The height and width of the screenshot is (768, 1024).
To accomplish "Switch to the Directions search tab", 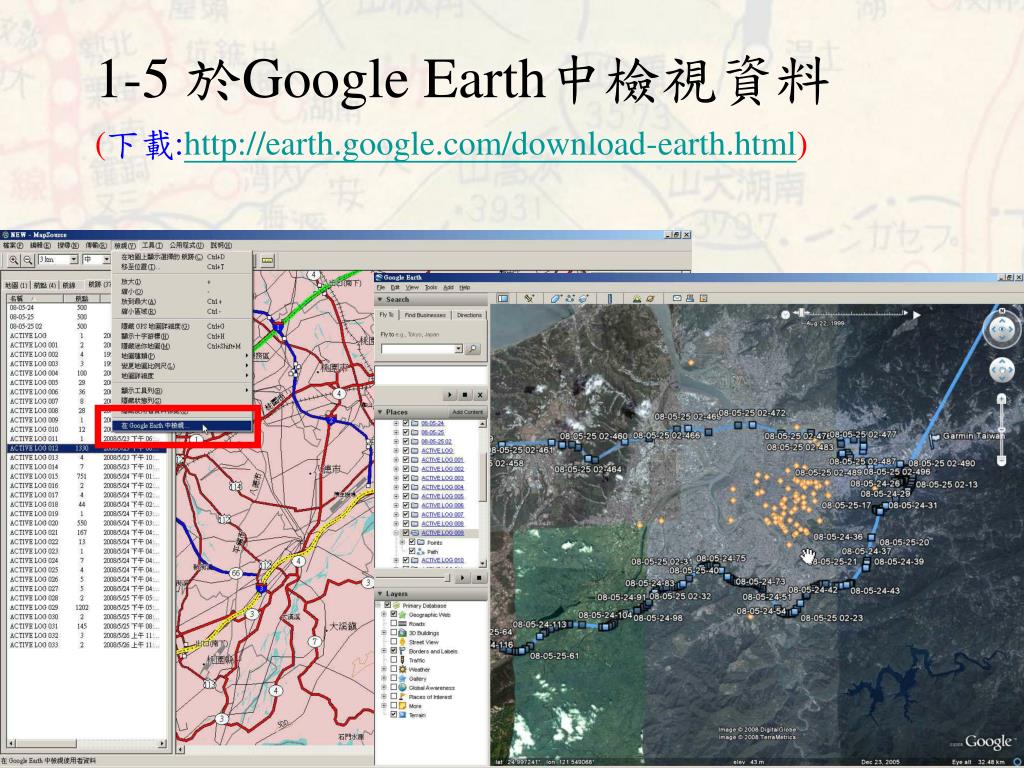I will [469, 315].
